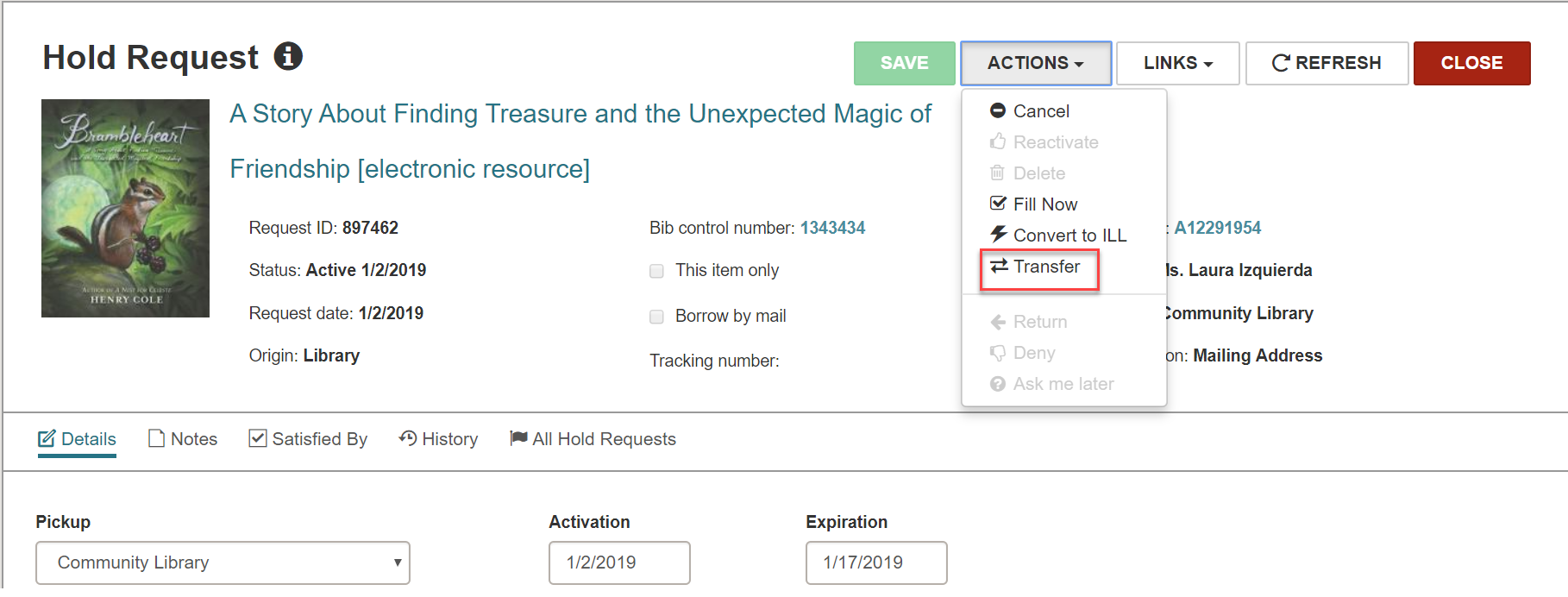Click the History clock icon
This screenshot has height=597, width=1568.
(408, 438)
